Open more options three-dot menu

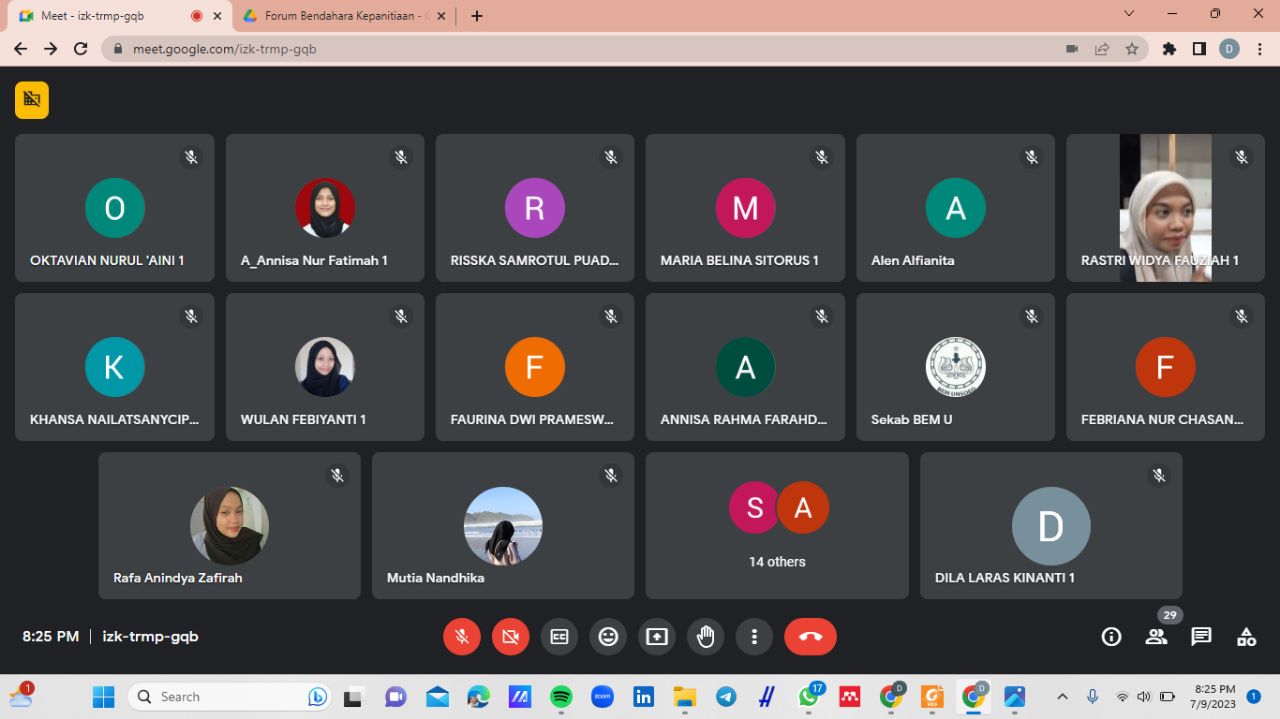(x=754, y=637)
